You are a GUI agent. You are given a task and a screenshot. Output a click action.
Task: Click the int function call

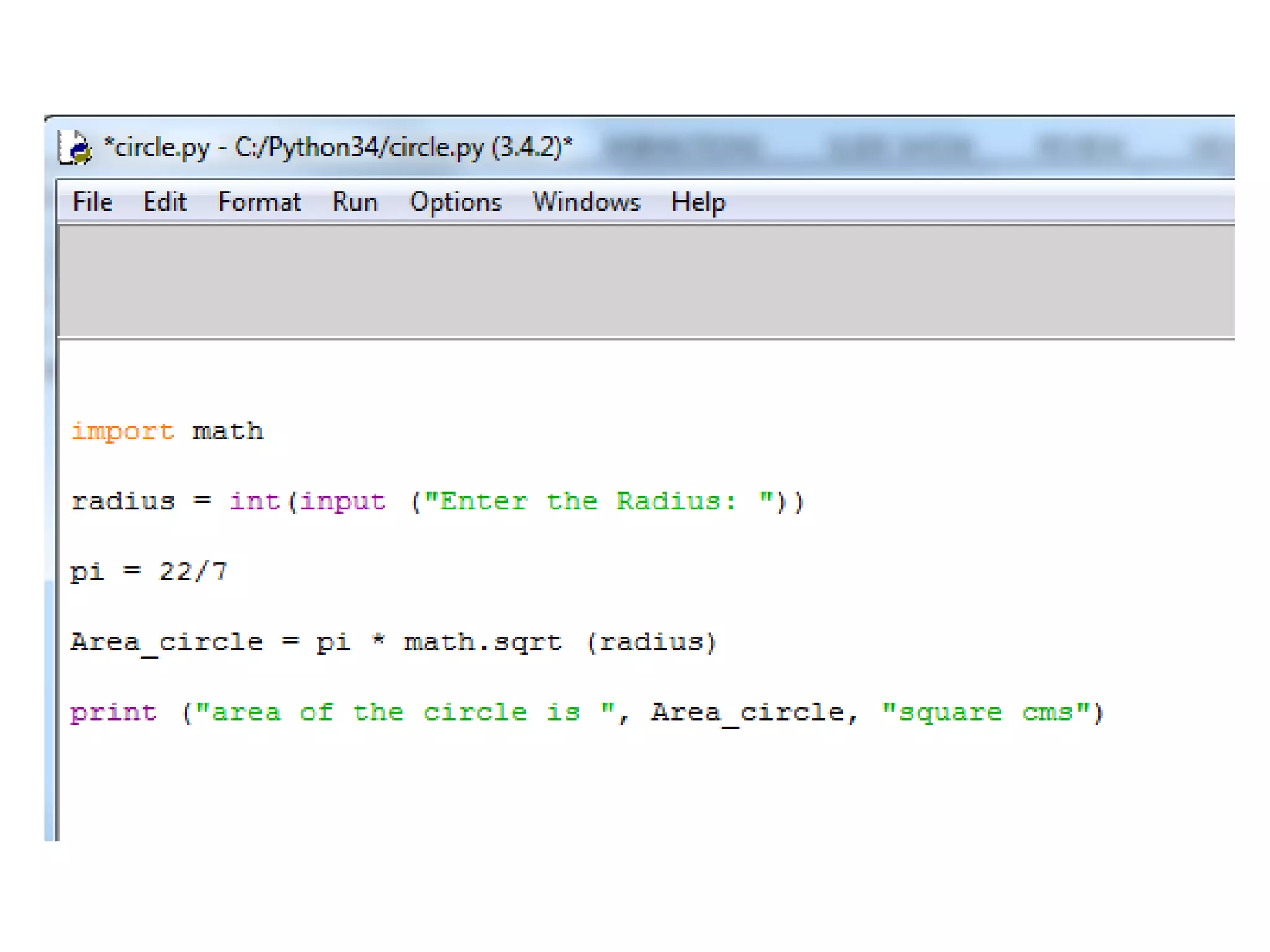254,501
